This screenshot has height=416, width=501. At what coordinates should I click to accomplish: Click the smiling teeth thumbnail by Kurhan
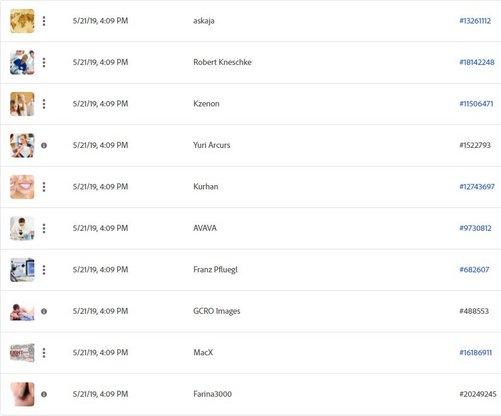(22, 187)
